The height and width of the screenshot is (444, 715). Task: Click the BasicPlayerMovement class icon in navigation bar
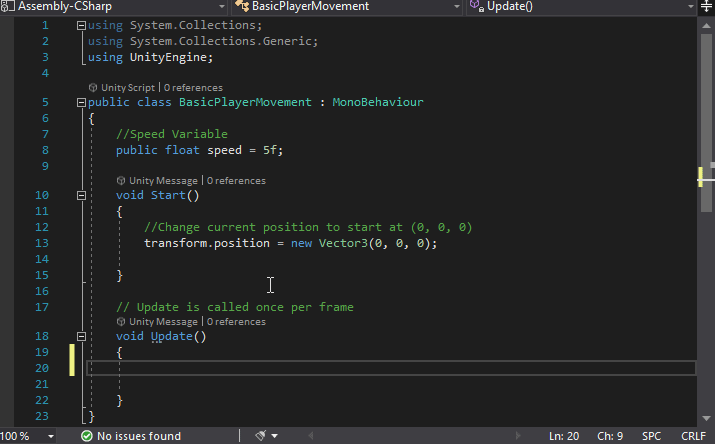[x=242, y=6]
